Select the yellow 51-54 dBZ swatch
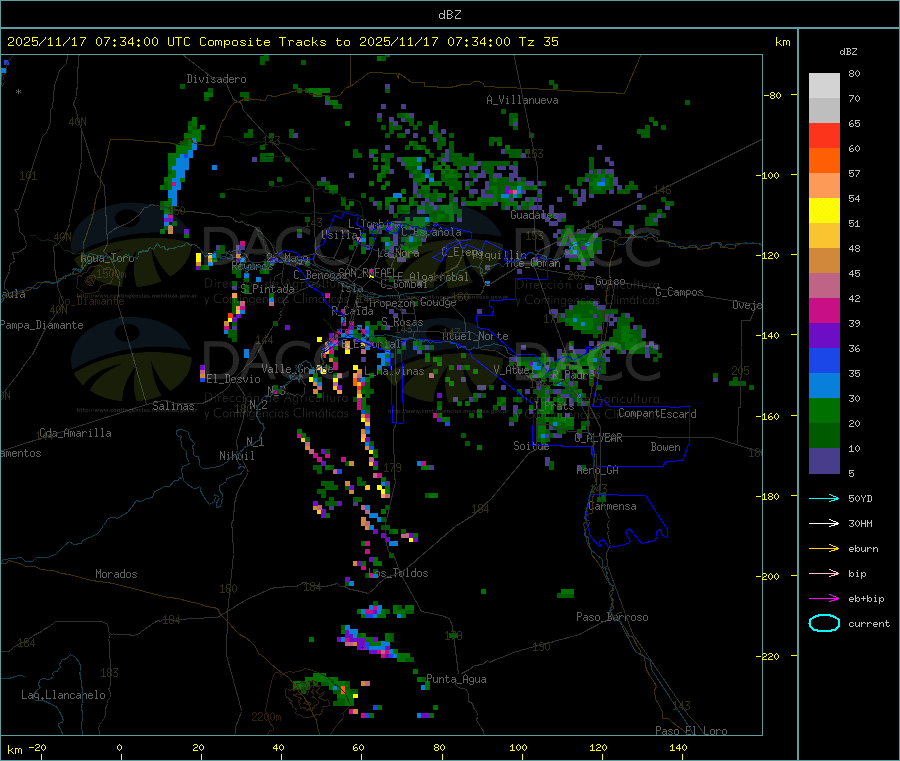 coord(824,211)
